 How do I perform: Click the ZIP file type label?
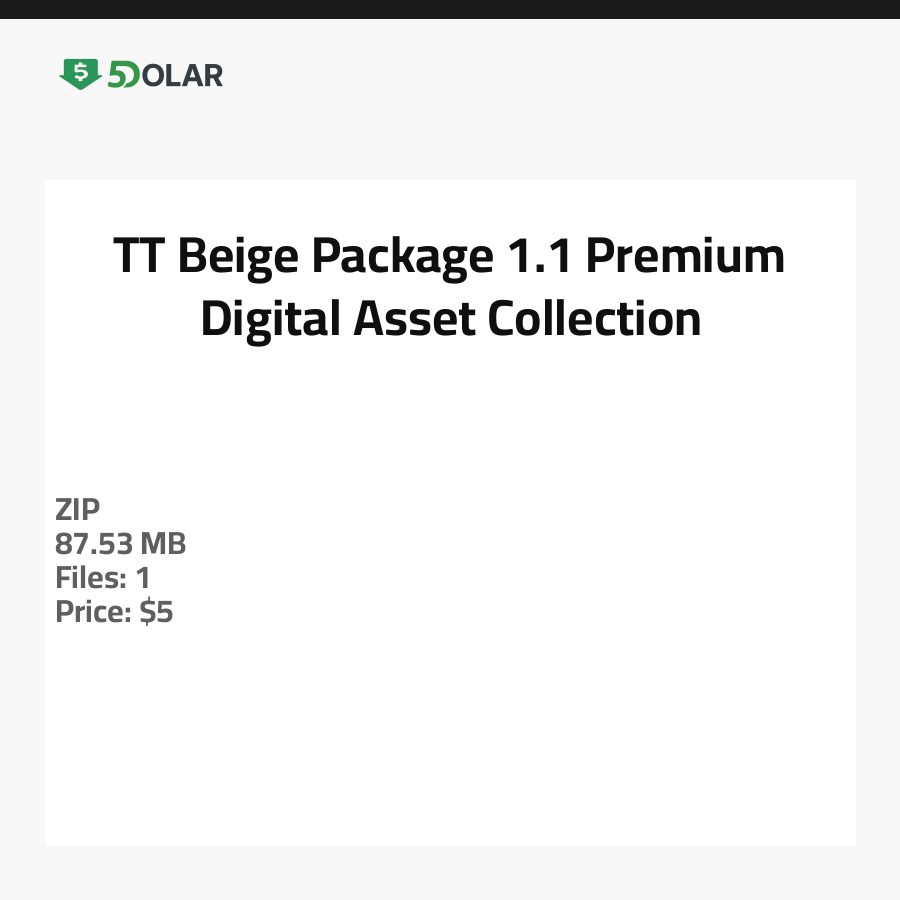point(78,510)
